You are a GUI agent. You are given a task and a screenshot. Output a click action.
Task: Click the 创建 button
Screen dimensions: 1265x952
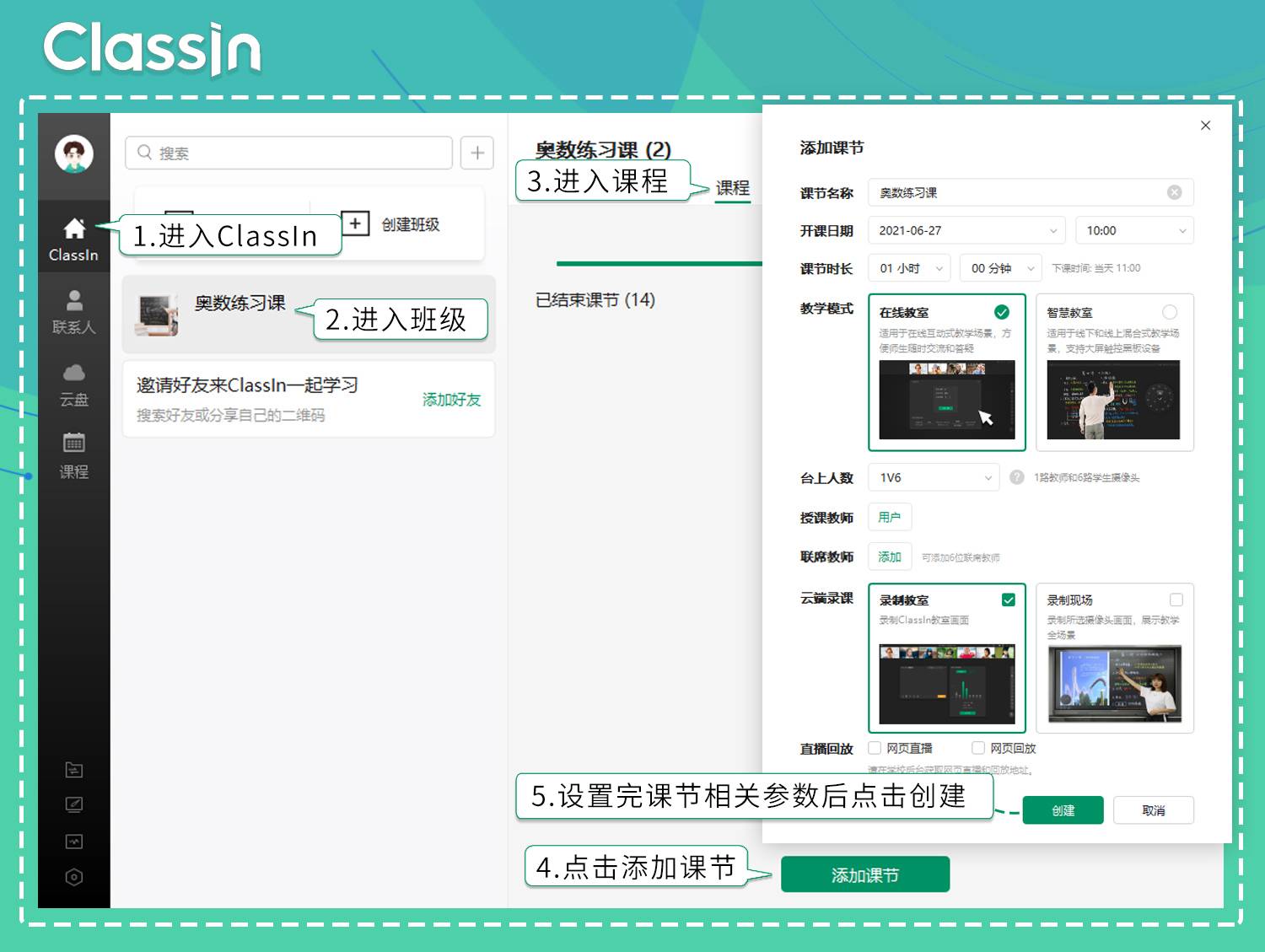click(x=1063, y=810)
